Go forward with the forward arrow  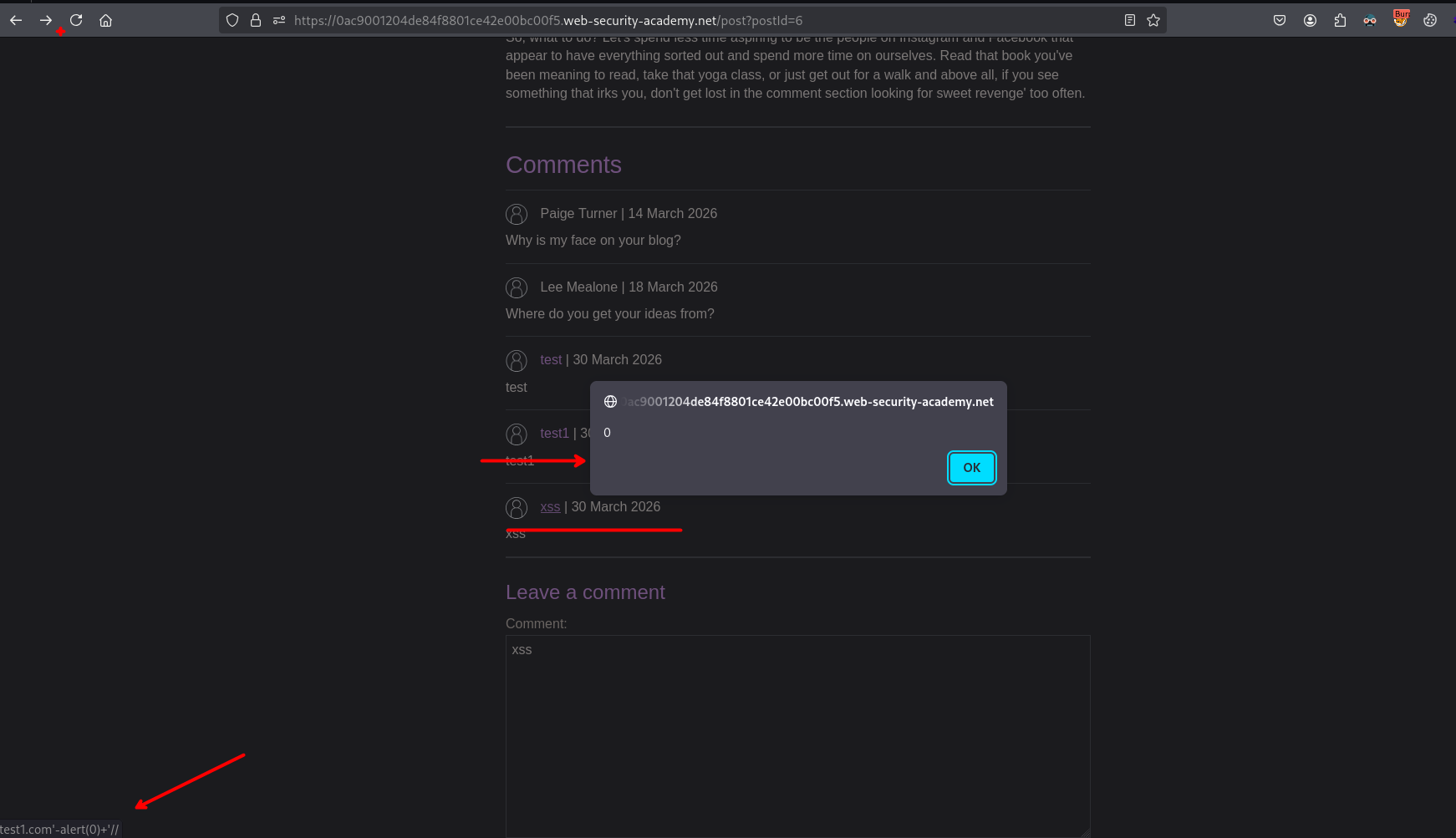[46, 20]
